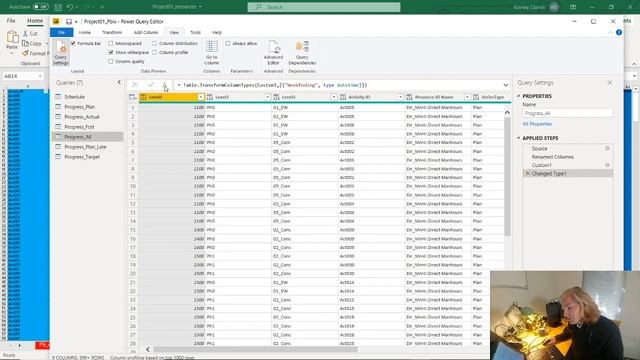Viewport: 640px width, 360px height.
Task: Click Excel search box
Action: pyautogui.click(x=324, y=7)
